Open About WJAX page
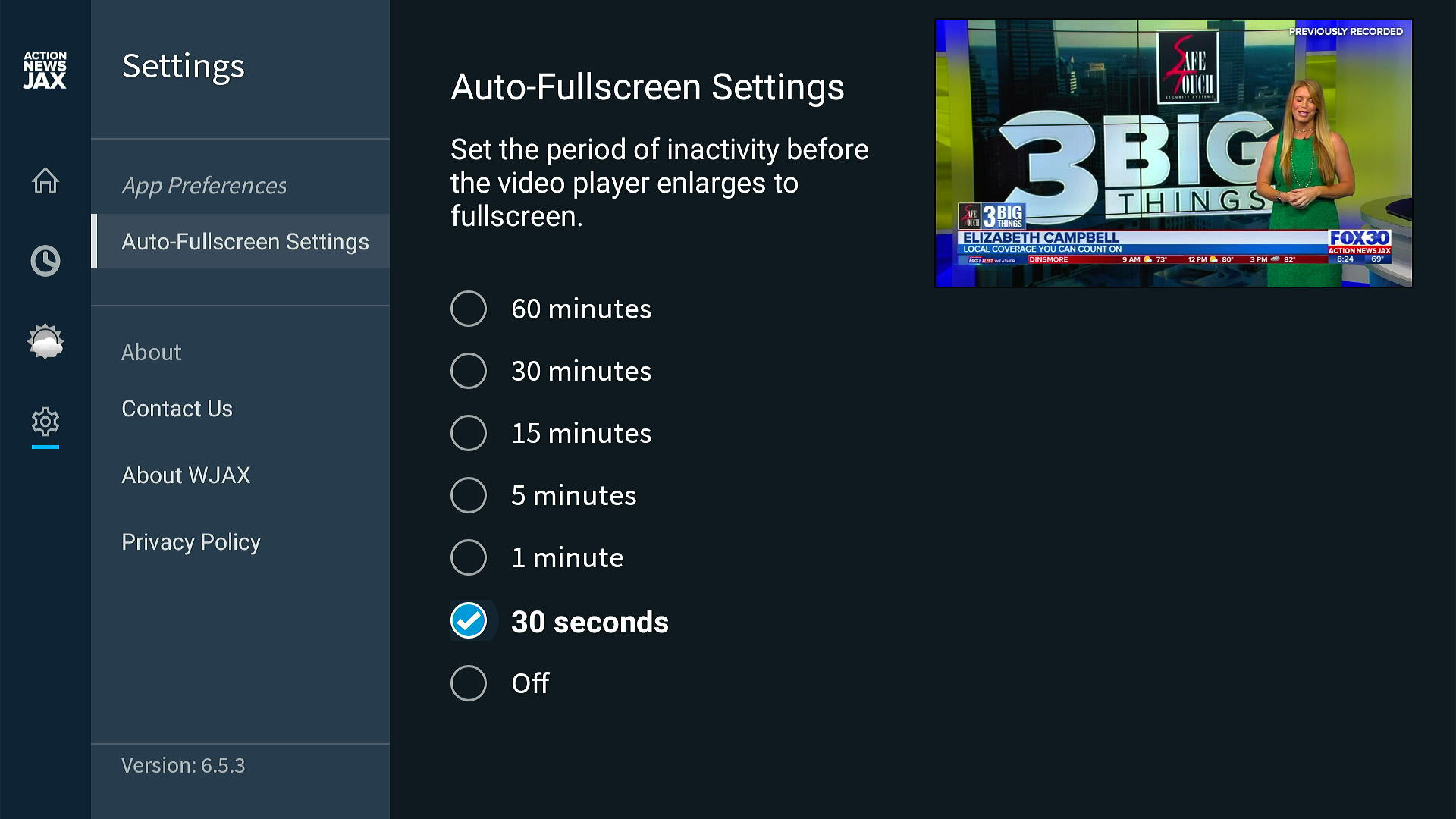This screenshot has height=819, width=1456. (x=186, y=475)
